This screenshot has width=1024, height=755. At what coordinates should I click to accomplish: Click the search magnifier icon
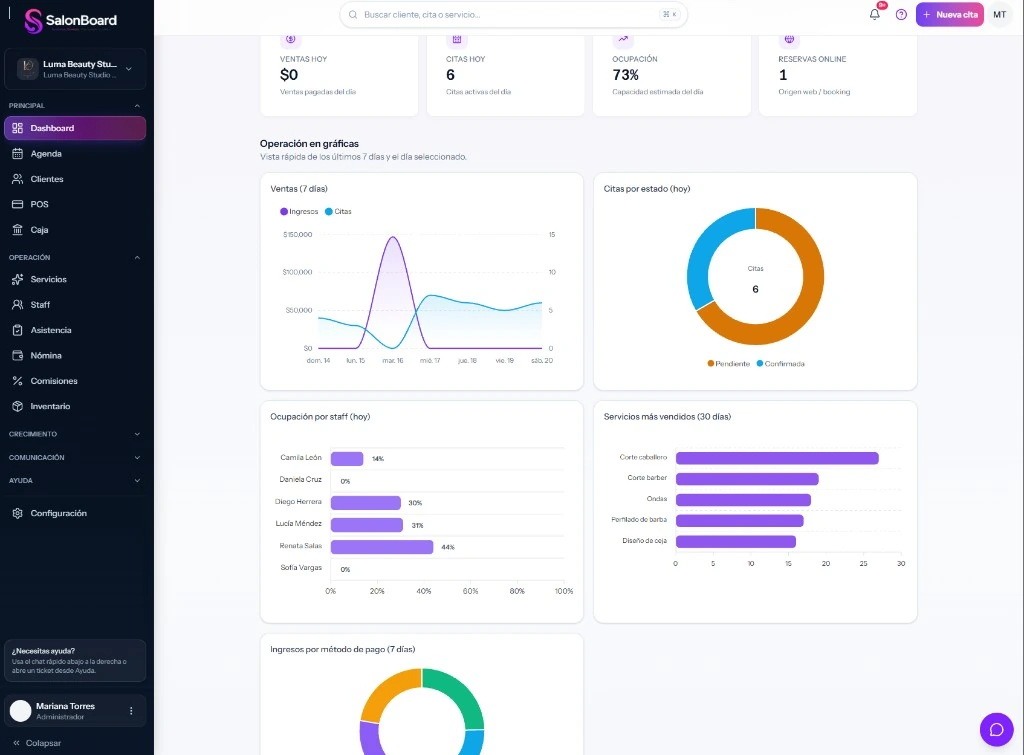[353, 14]
